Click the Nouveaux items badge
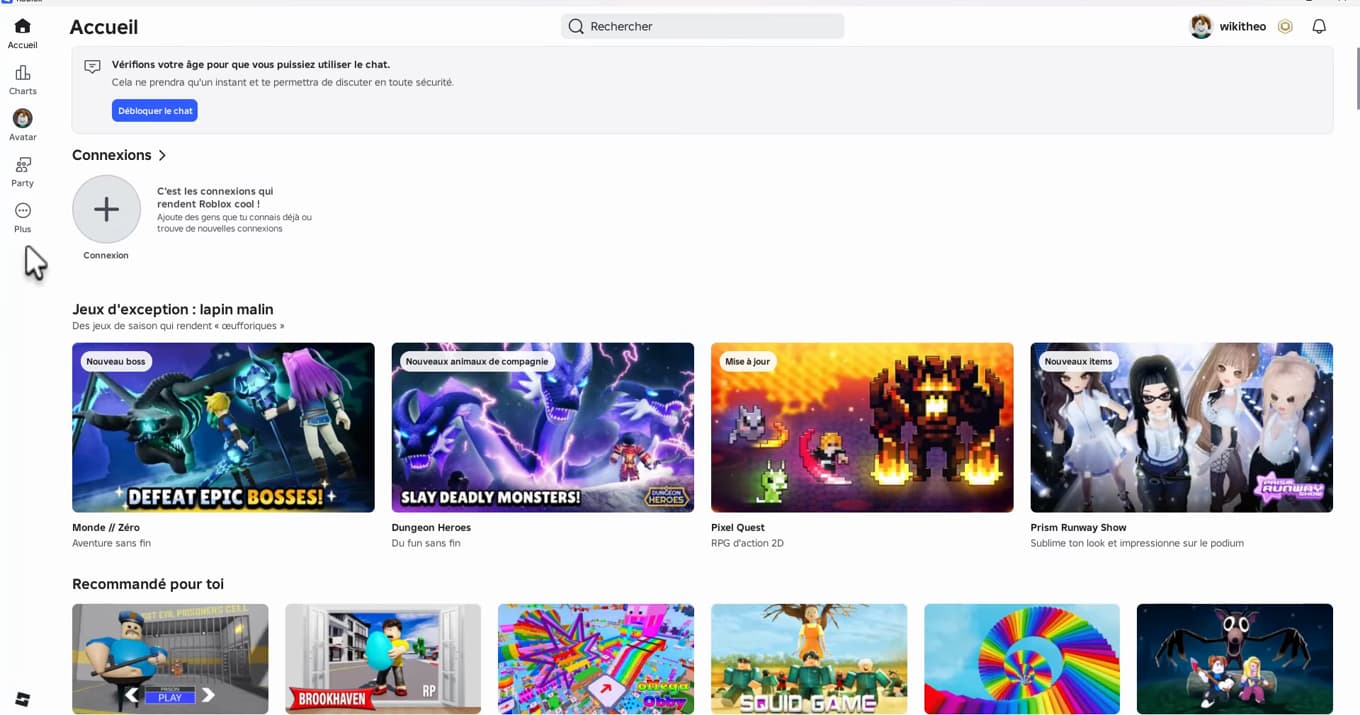Screen dimensions: 1360x715 tap(1078, 362)
